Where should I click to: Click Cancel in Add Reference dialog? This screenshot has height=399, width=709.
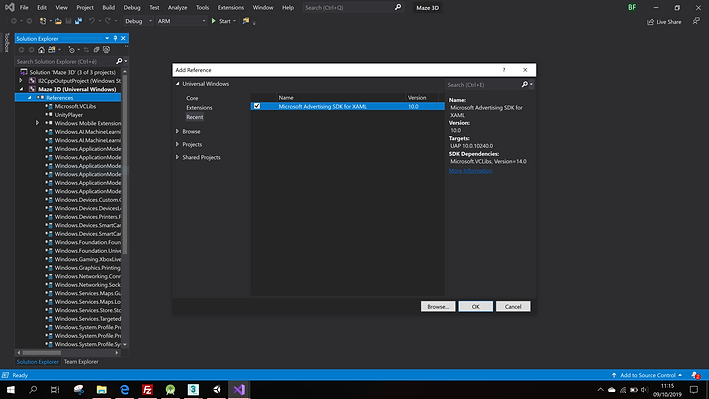pyautogui.click(x=513, y=306)
